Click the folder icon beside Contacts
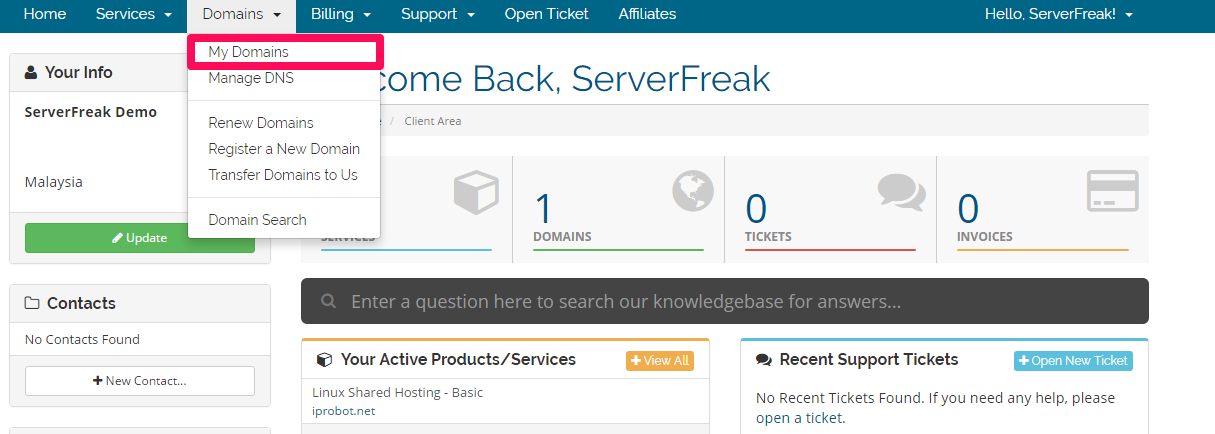The height and width of the screenshot is (434, 1215). [x=32, y=303]
